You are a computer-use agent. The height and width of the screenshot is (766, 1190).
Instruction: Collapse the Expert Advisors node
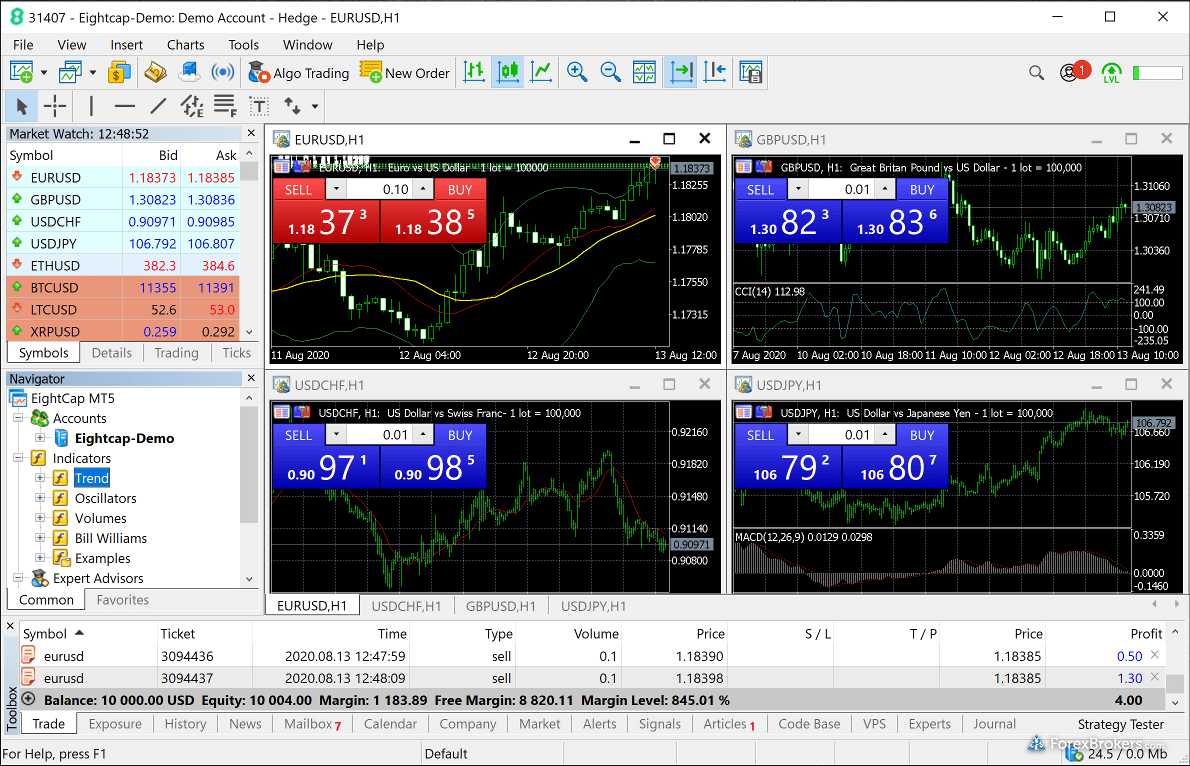click(x=18, y=578)
